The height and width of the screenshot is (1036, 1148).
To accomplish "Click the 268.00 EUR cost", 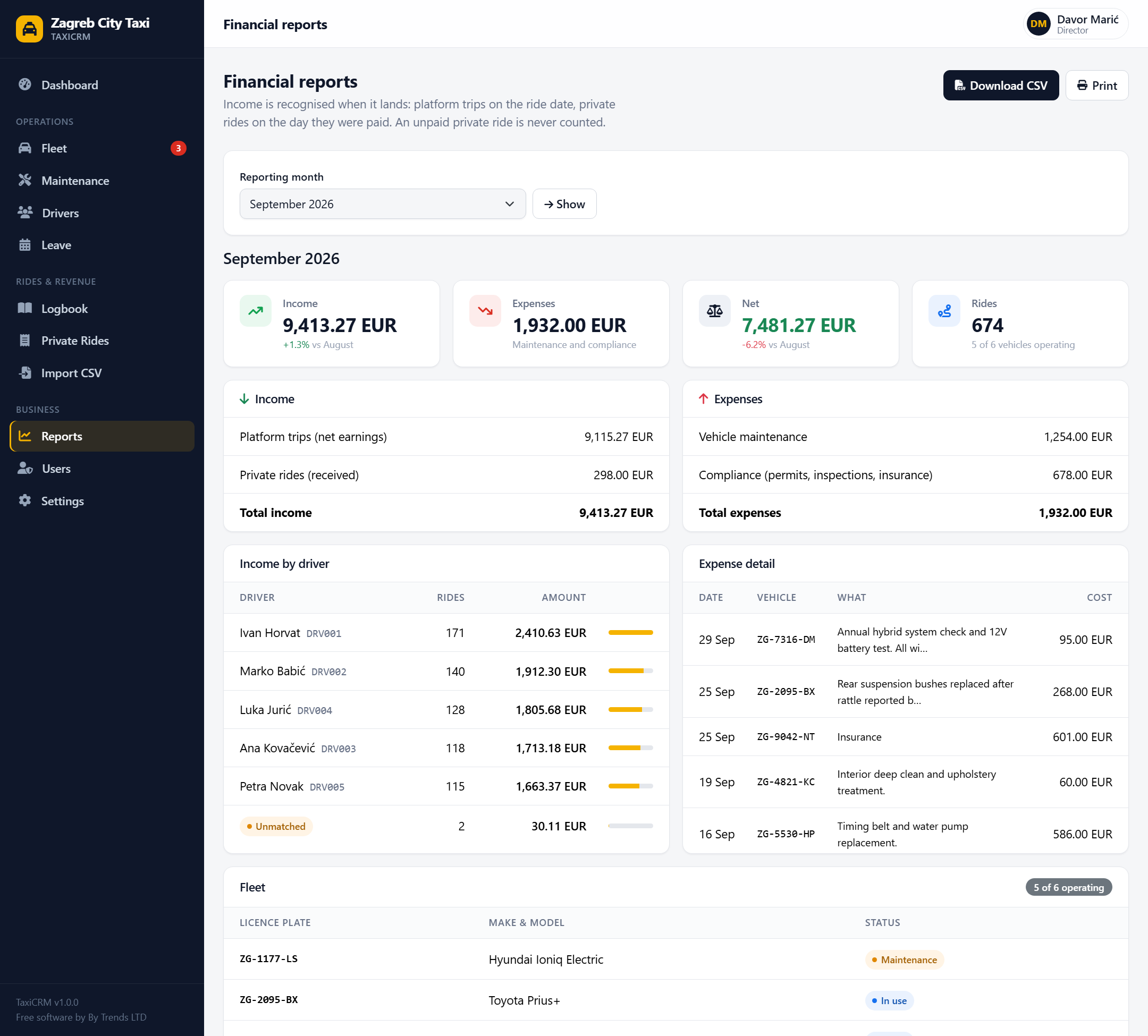I will tap(1082, 692).
